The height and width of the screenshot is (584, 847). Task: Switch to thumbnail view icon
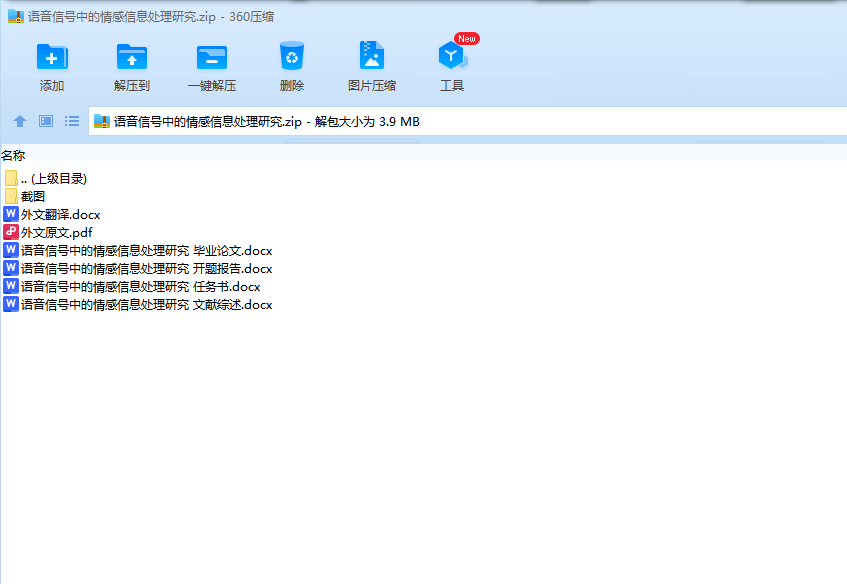(46, 121)
